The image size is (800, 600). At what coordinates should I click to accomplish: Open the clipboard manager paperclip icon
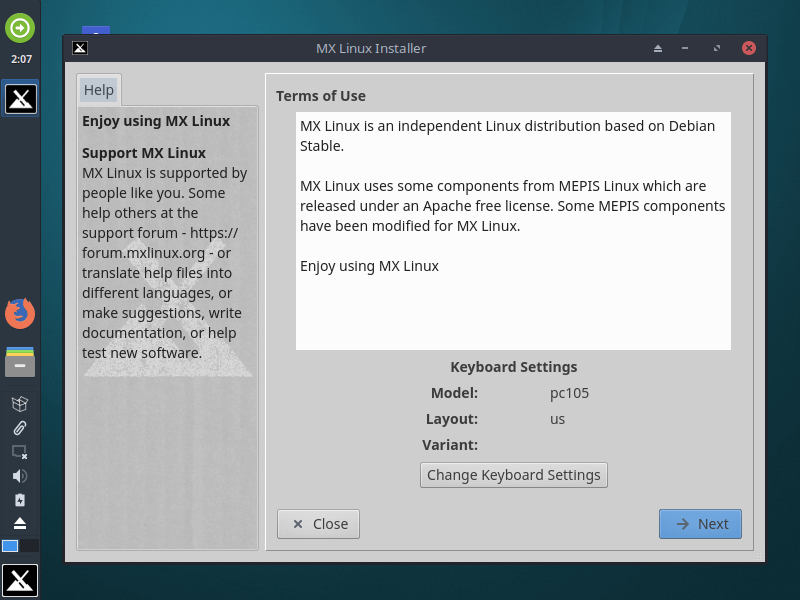pyautogui.click(x=20, y=428)
